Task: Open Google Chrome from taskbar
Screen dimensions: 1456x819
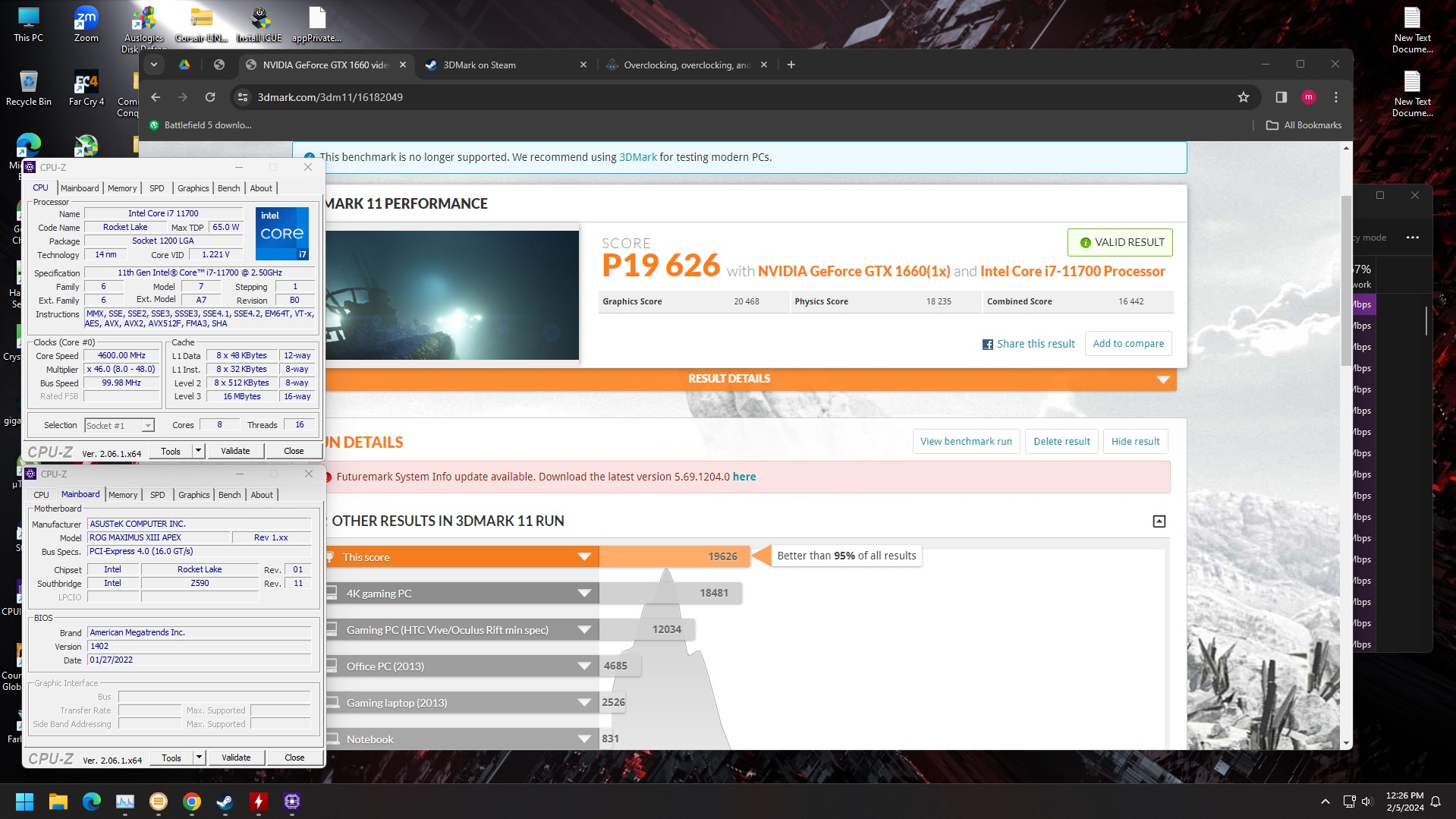Action: click(192, 802)
